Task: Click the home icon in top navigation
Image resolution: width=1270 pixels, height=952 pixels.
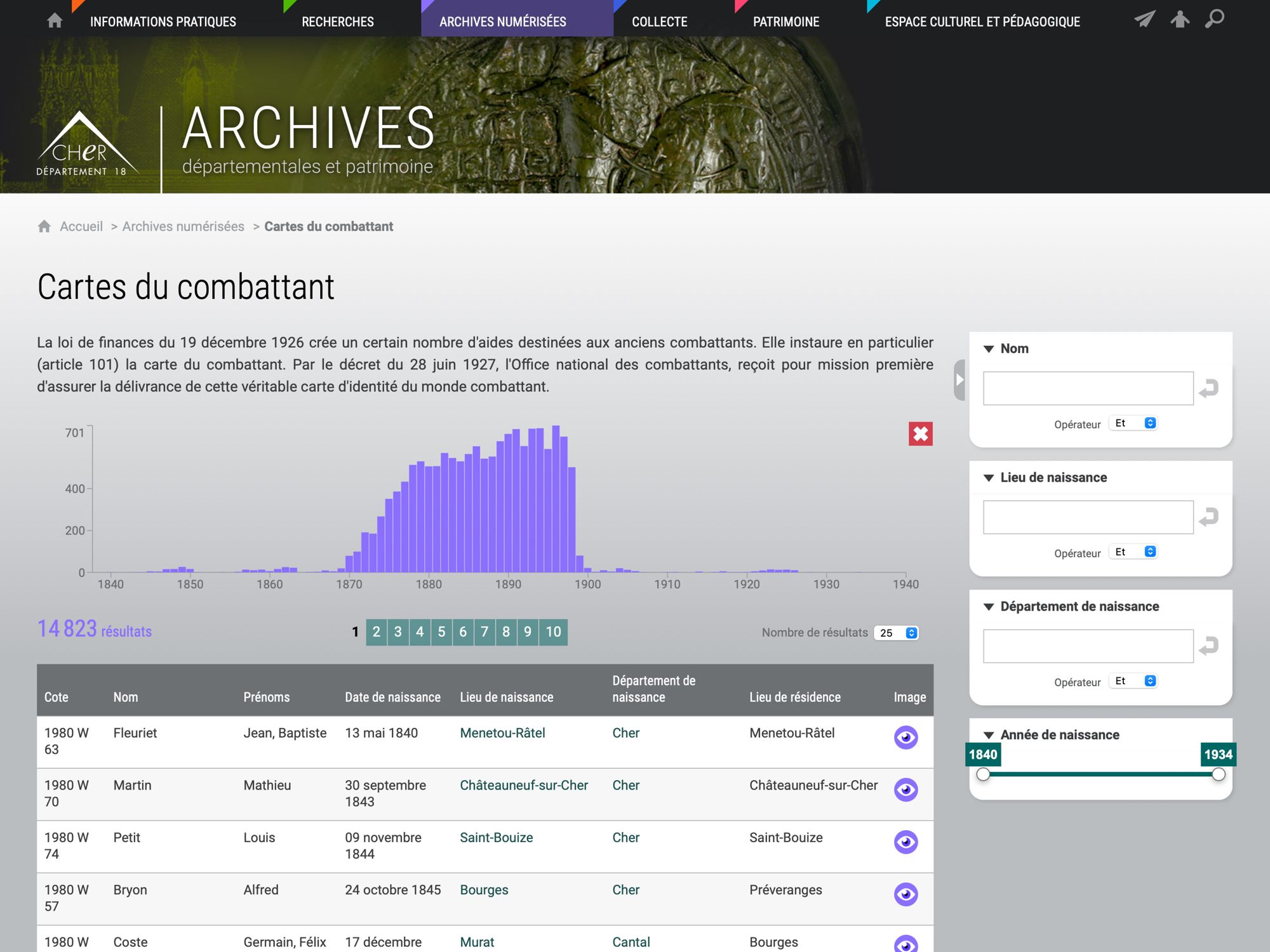Action: click(55, 21)
